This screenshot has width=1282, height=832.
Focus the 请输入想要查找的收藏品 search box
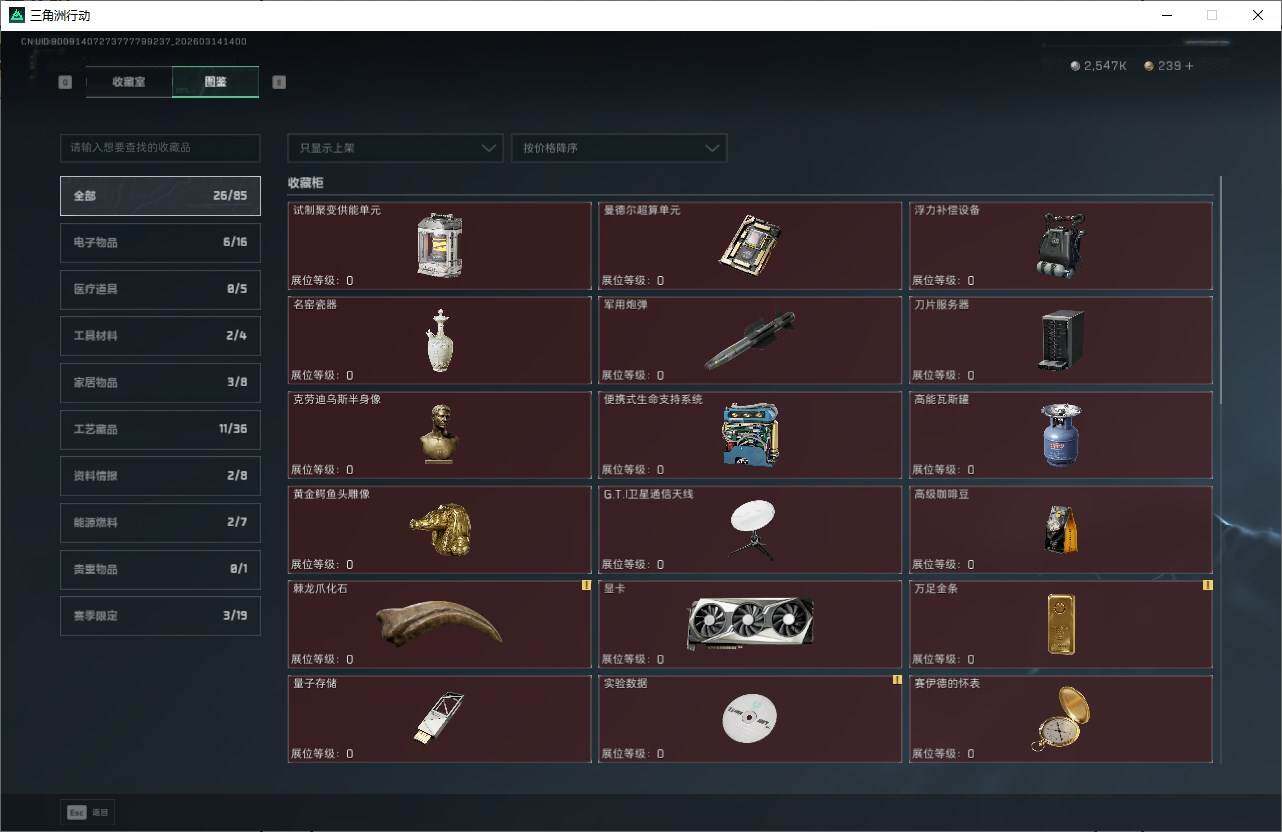160,148
